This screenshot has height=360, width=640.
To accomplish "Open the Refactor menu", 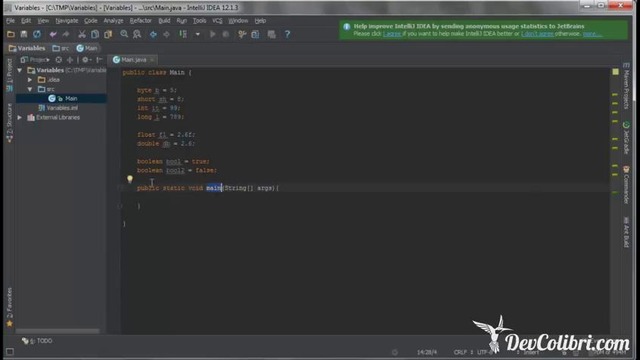I will 140,20.
